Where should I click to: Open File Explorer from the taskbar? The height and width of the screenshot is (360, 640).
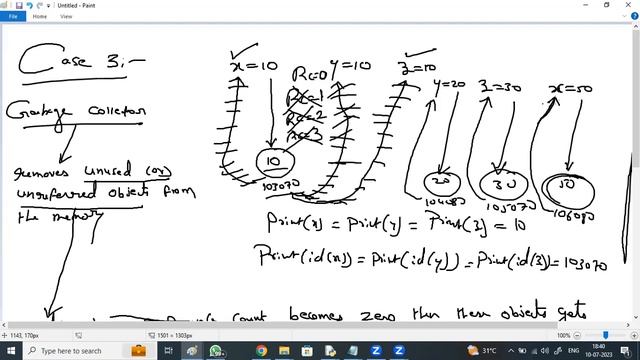tap(284, 351)
